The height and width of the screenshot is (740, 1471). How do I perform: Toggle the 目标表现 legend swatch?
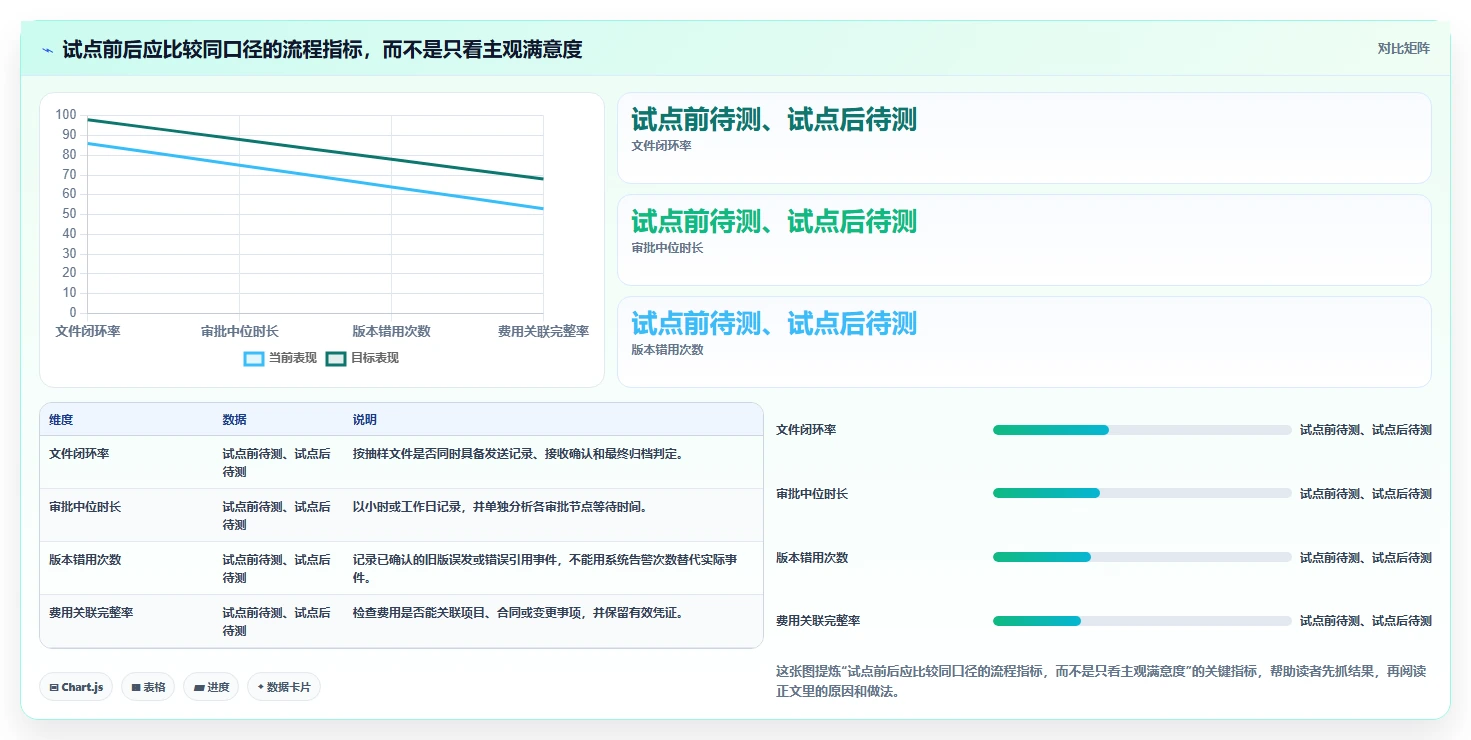[336, 358]
